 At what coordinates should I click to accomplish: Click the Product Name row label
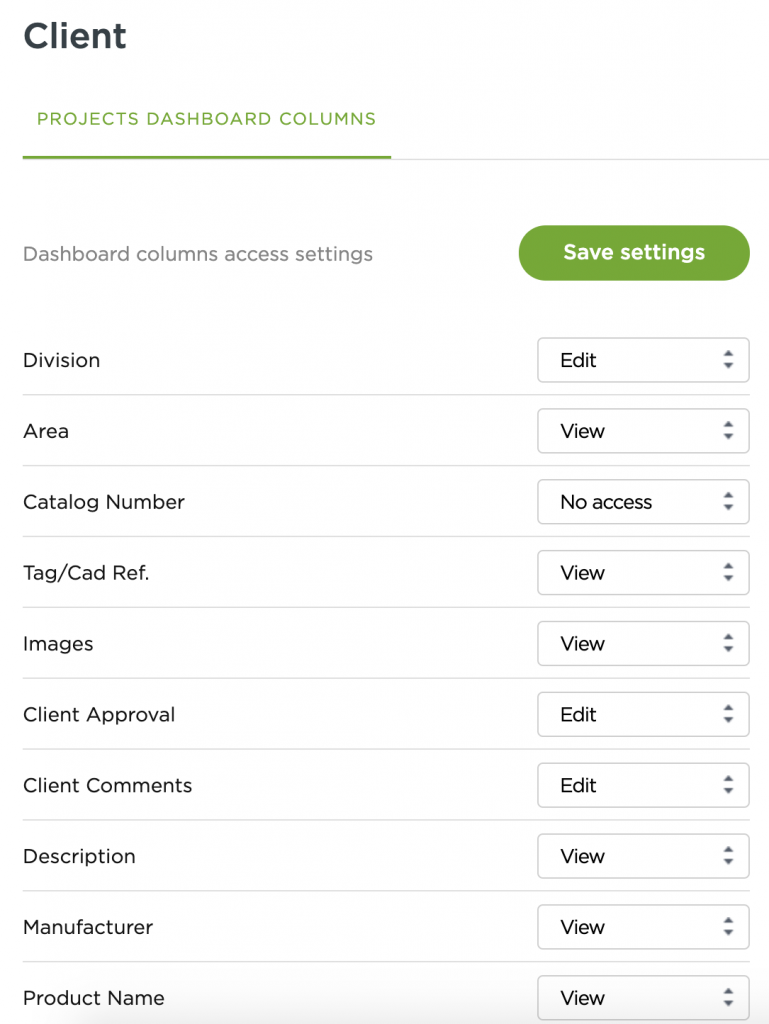pos(93,998)
